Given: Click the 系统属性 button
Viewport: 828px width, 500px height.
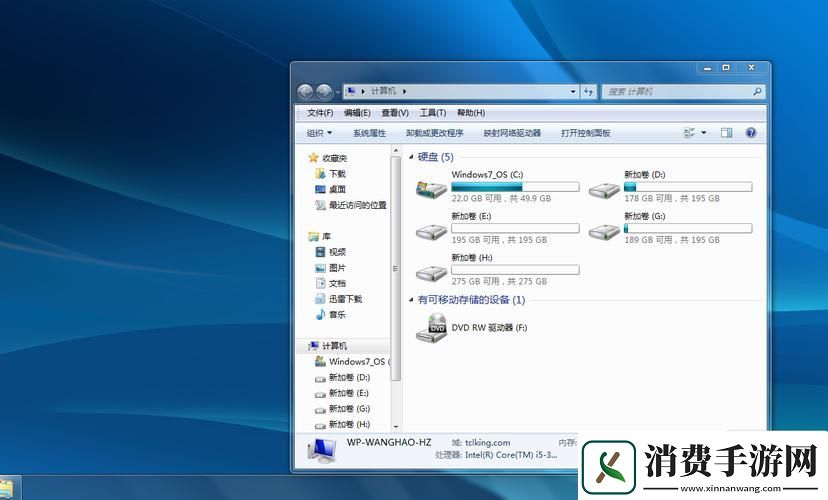Looking at the screenshot, I should click(369, 133).
